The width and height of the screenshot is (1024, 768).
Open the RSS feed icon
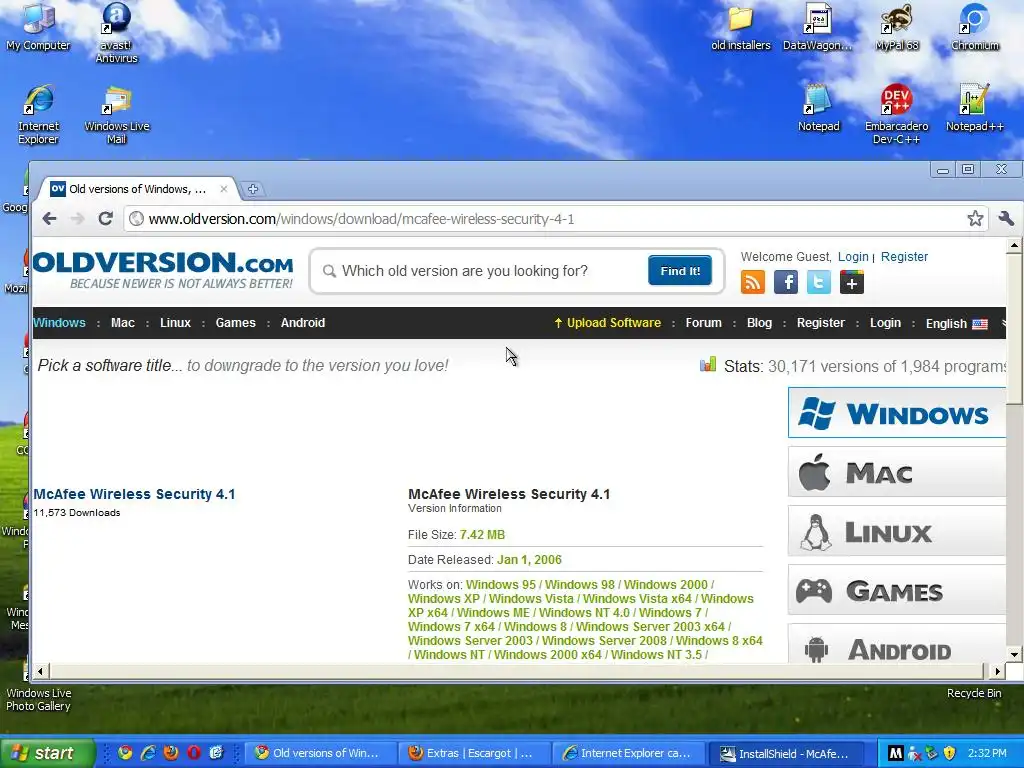coord(752,282)
